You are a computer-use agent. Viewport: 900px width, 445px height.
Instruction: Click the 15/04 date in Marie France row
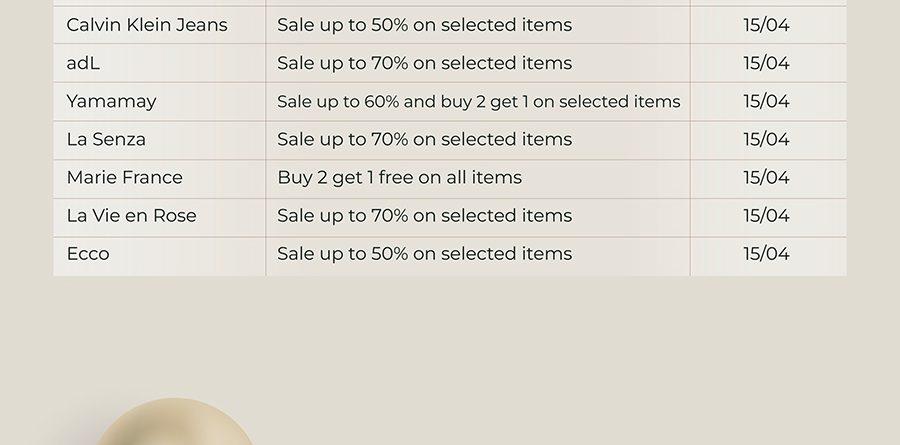766,178
